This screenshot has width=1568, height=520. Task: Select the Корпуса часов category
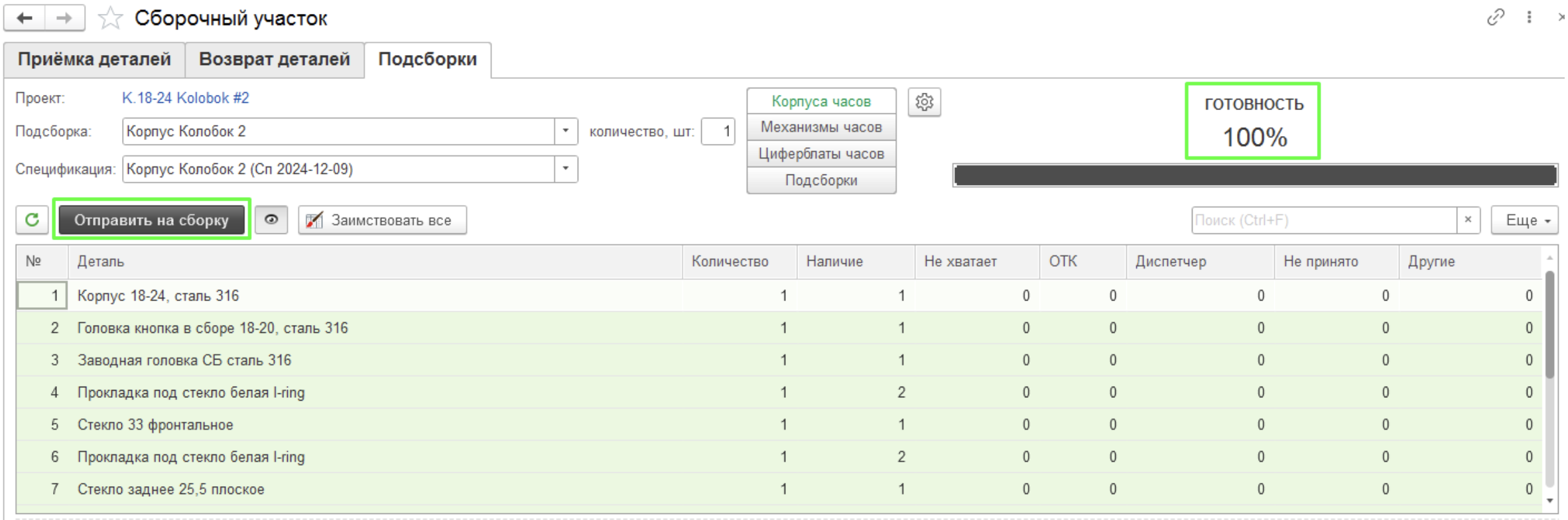click(x=820, y=101)
